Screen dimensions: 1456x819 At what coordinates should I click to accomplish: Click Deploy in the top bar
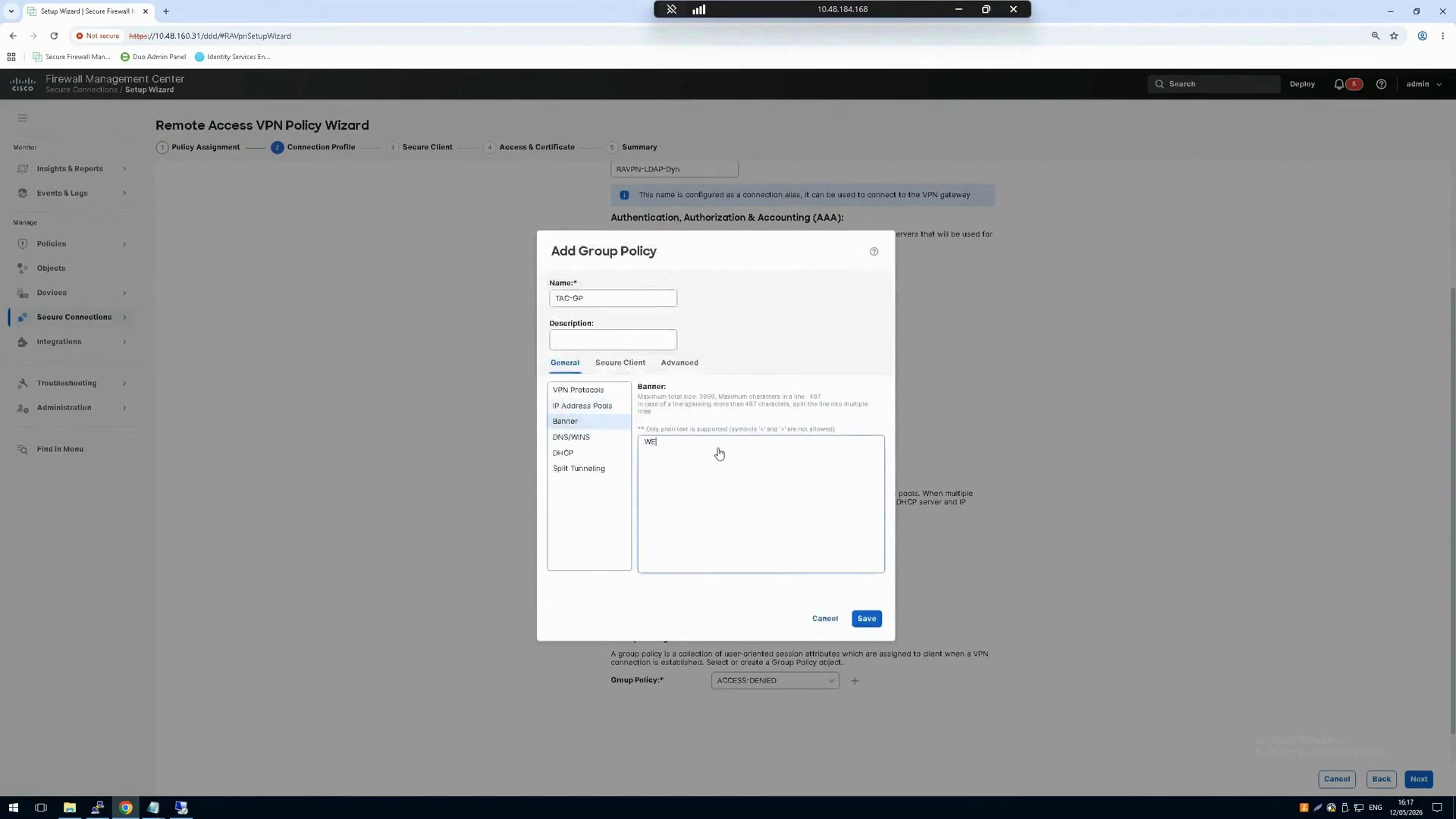1302,84
